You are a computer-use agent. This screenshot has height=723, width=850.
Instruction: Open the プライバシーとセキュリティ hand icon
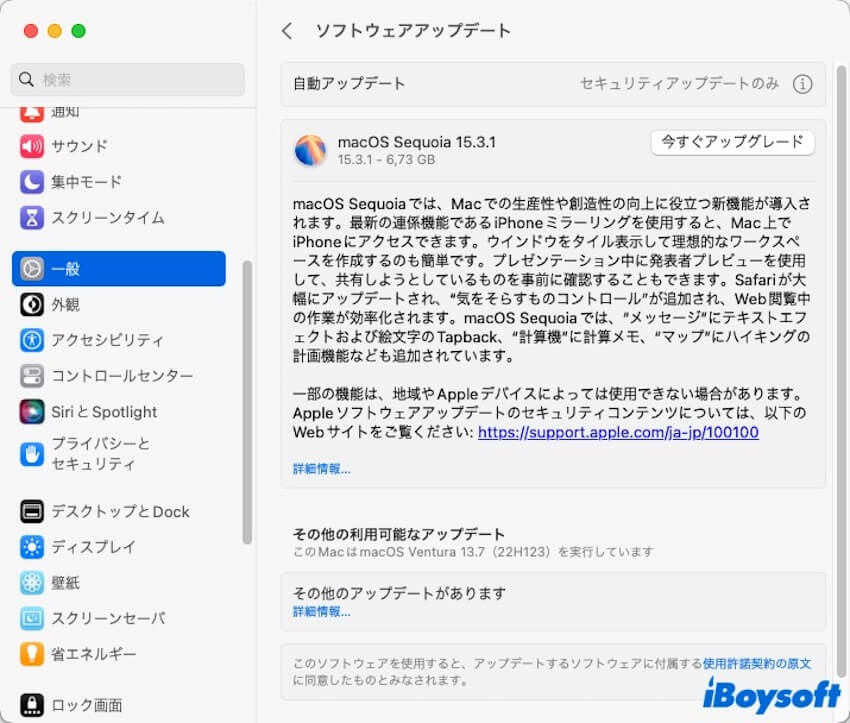pos(31,454)
